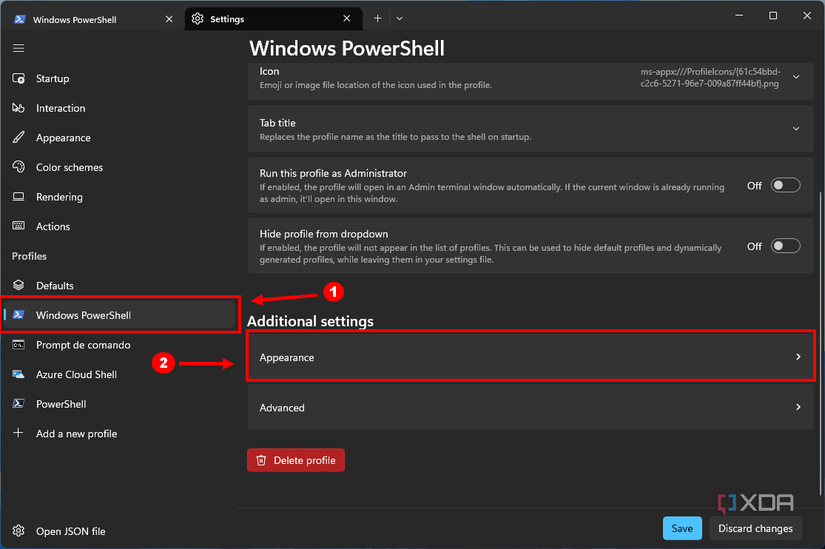Expand the Icon setting chevron
825x549 pixels.
point(796,77)
